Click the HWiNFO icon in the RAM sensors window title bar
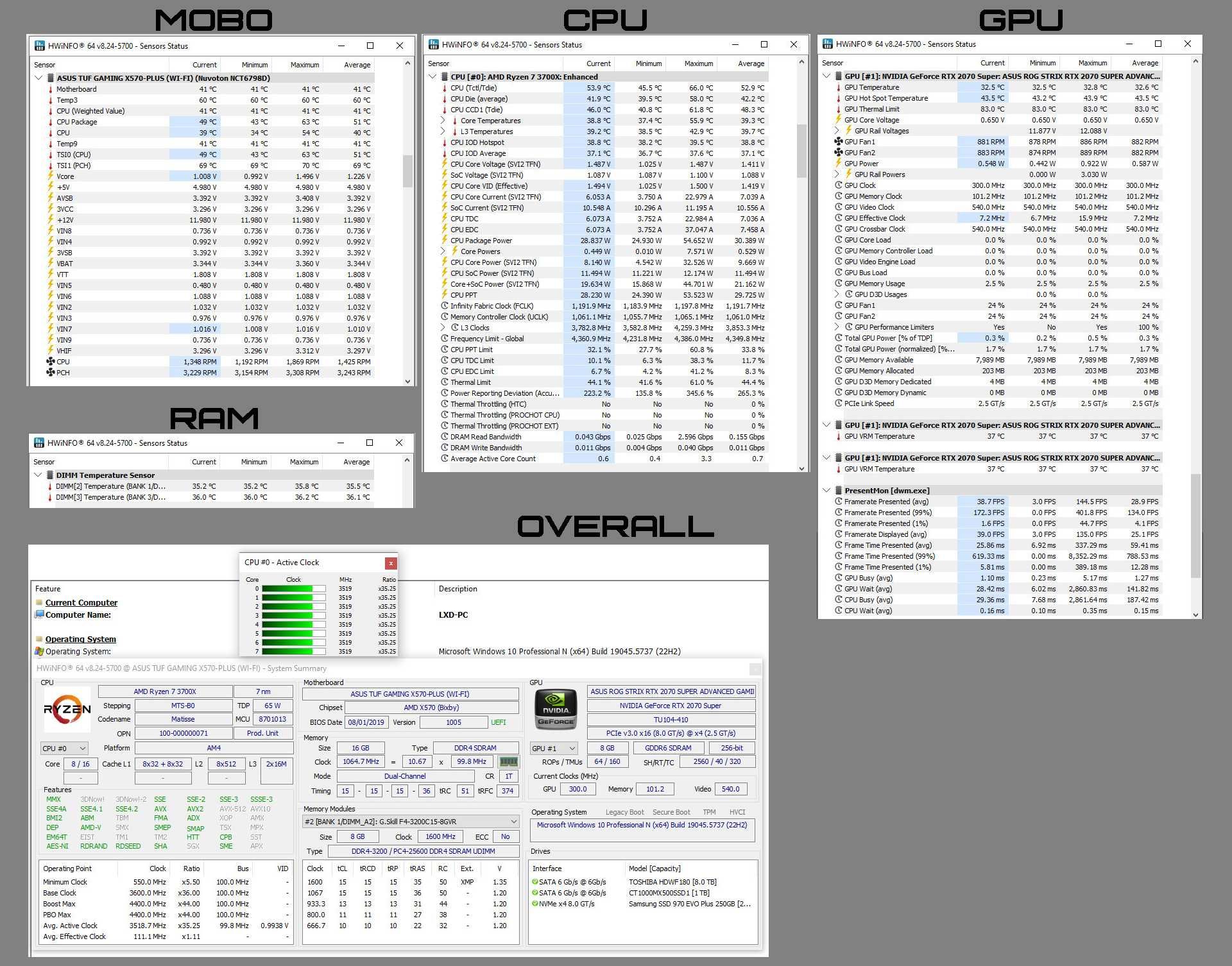The width and height of the screenshot is (1232, 966). (x=39, y=443)
